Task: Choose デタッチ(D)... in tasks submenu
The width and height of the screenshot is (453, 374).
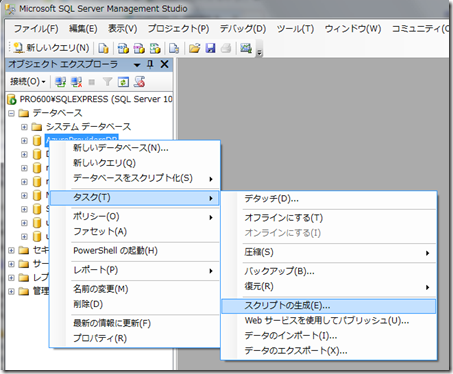Action: pos(329,199)
